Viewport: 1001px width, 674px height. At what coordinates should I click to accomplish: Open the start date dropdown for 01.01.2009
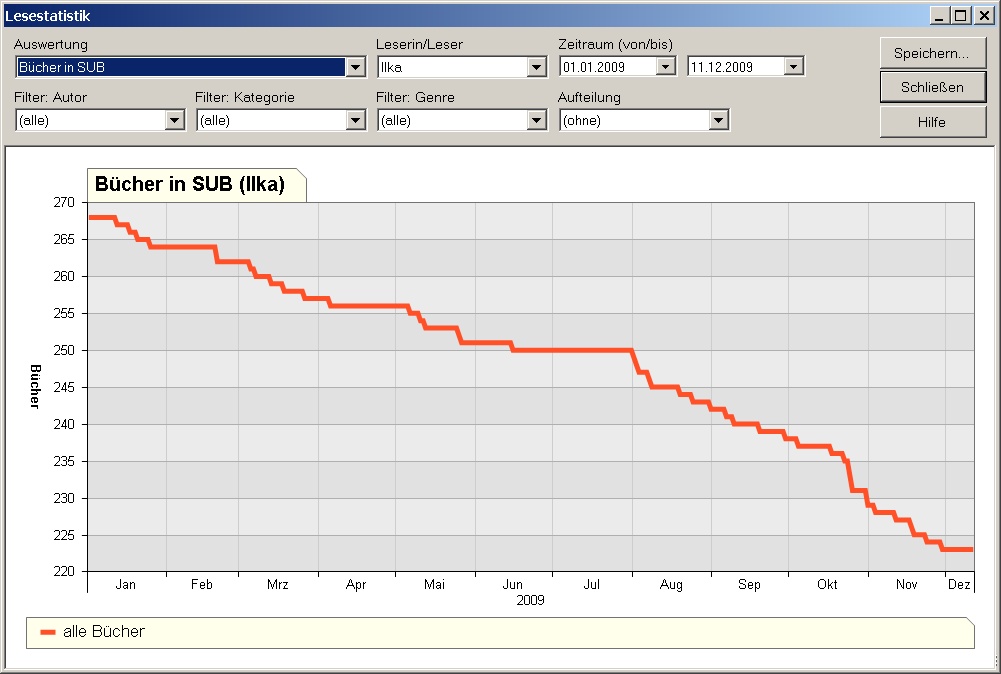[666, 67]
